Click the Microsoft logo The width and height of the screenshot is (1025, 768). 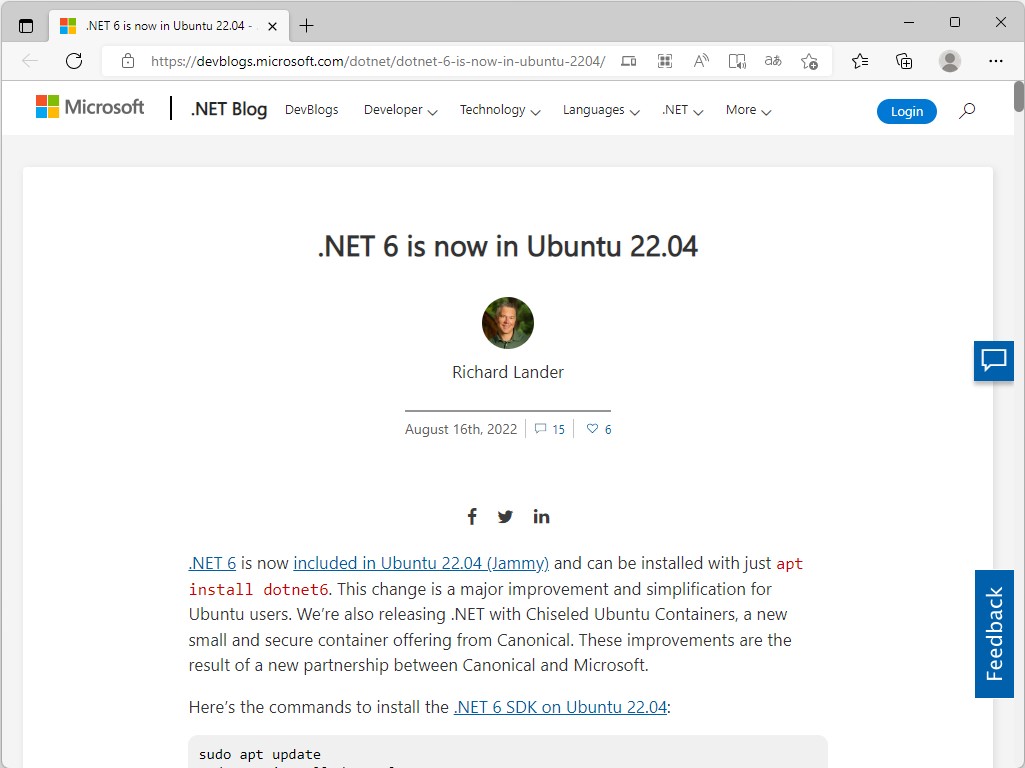tap(89, 106)
